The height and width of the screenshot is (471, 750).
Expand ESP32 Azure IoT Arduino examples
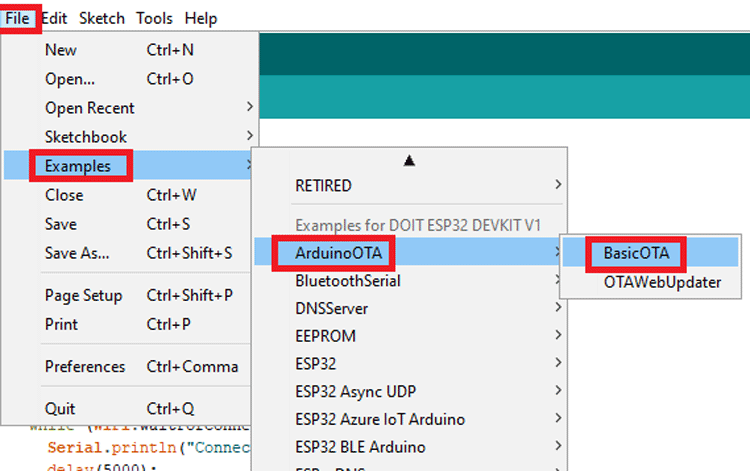tap(409, 420)
